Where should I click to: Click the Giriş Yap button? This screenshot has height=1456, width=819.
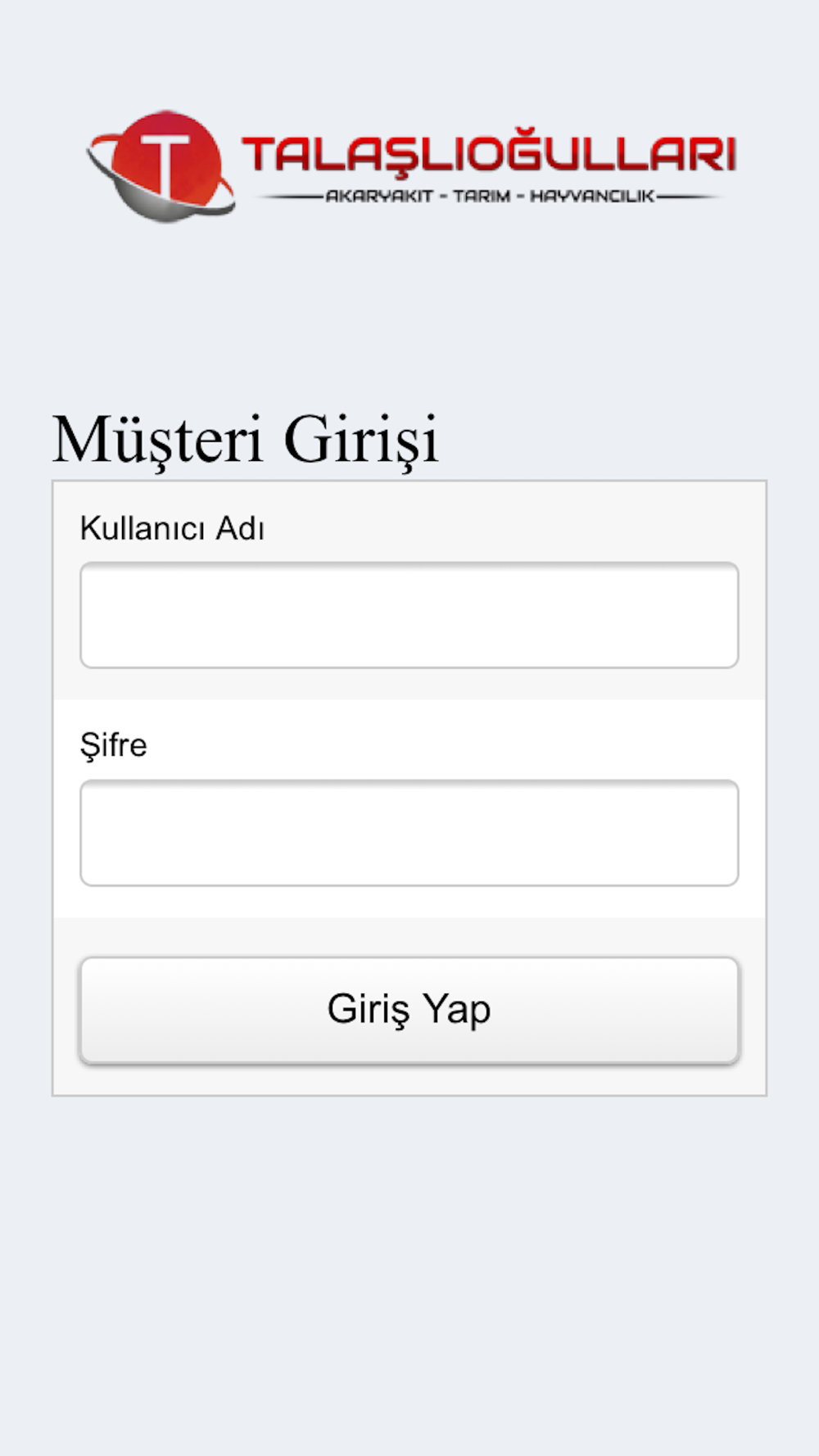[409, 1010]
